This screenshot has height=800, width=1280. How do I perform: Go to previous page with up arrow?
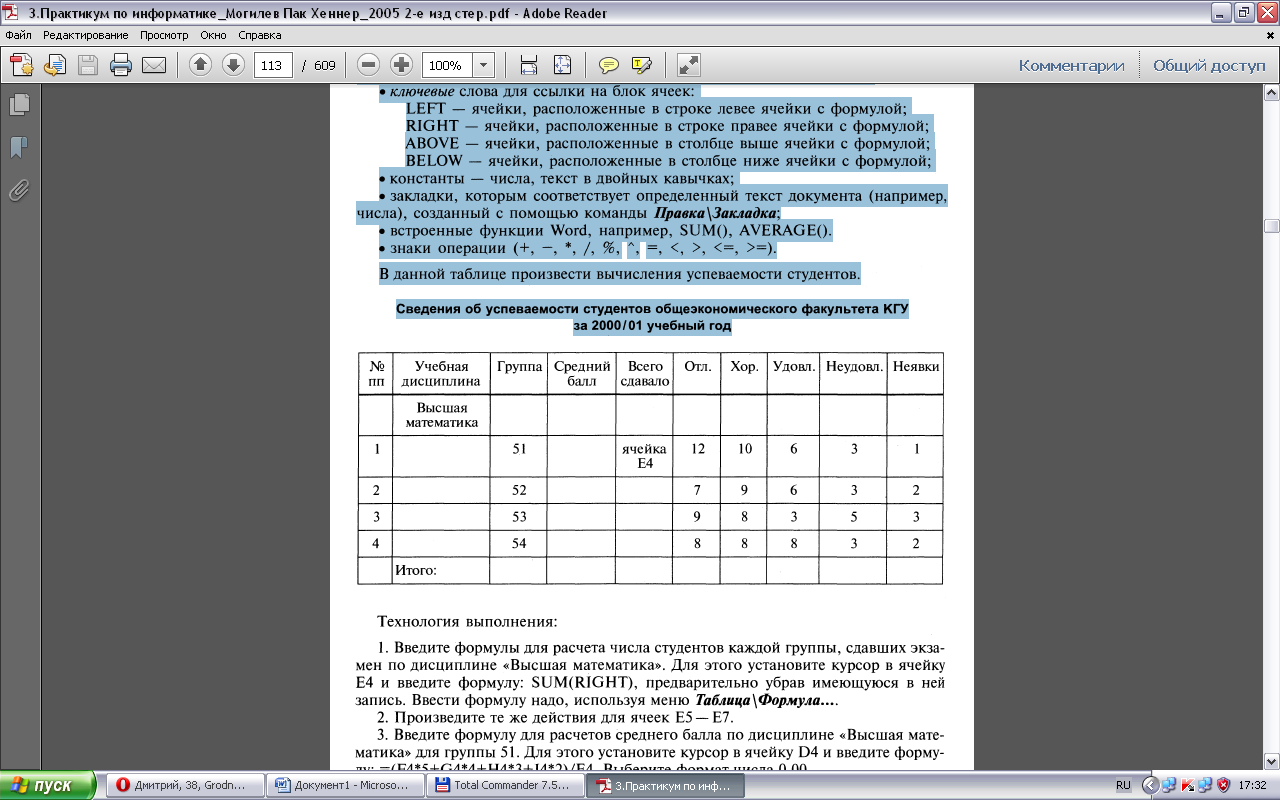tap(200, 66)
